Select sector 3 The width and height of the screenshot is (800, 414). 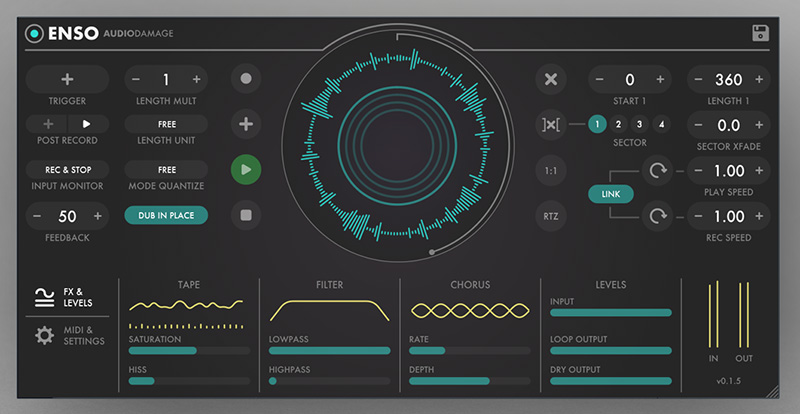639,124
